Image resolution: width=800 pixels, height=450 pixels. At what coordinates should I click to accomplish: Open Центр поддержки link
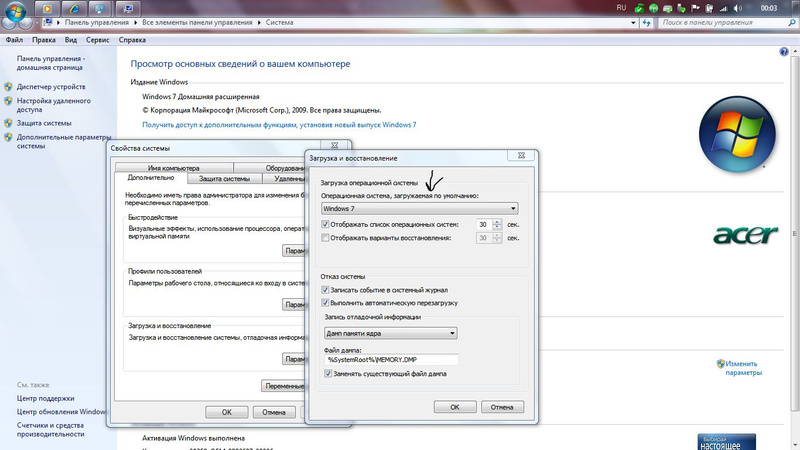pos(45,398)
